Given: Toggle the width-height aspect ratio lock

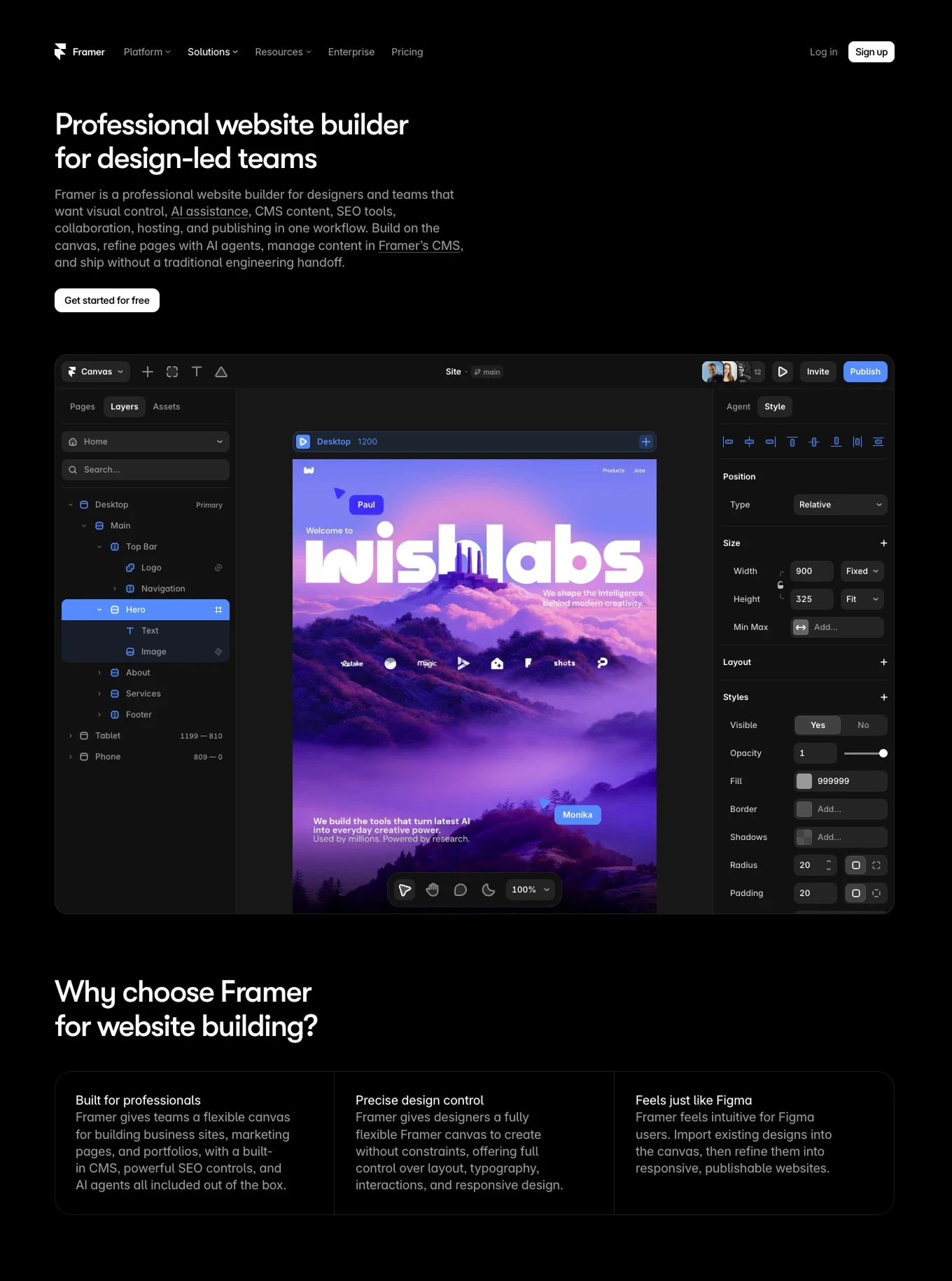Looking at the screenshot, I should (x=780, y=585).
